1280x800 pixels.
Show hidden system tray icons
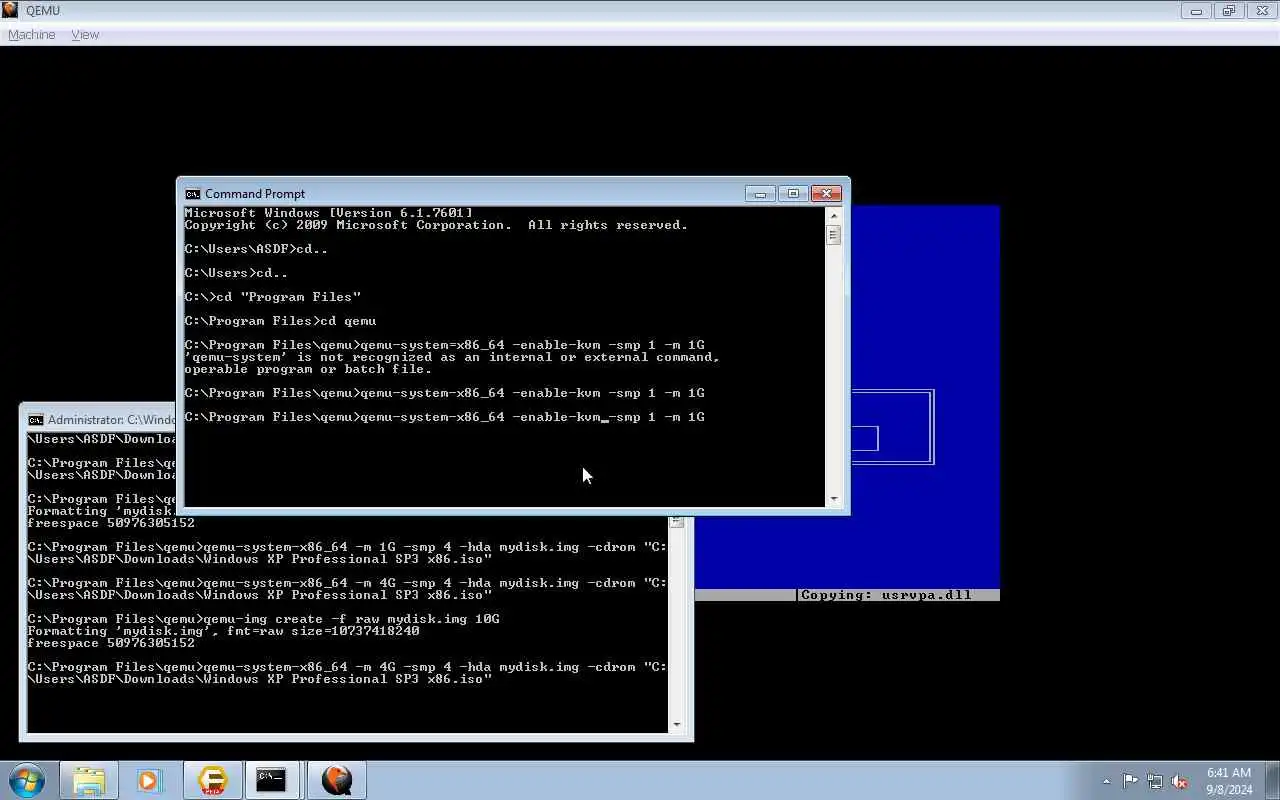1106,781
